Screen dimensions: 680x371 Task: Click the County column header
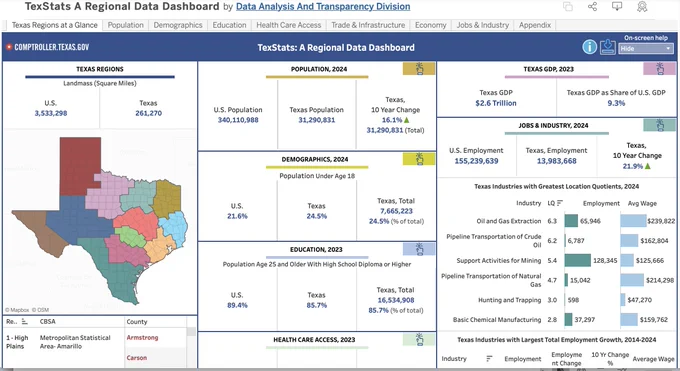pos(137,322)
